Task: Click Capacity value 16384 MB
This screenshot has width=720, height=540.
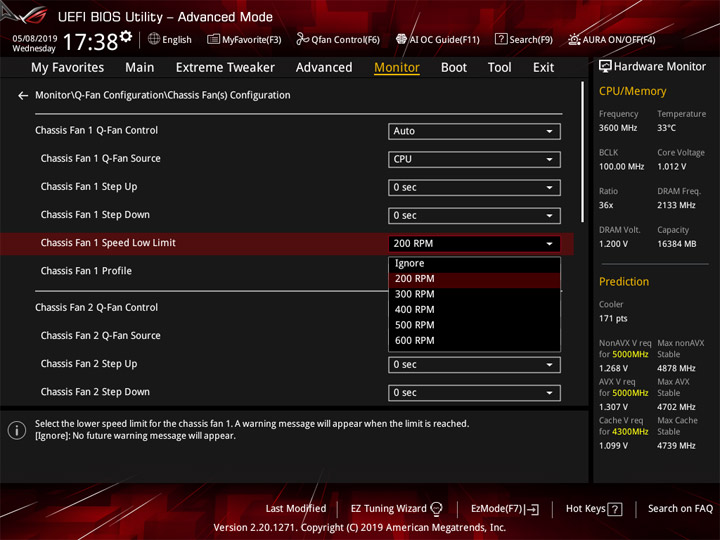Action: 676,244
